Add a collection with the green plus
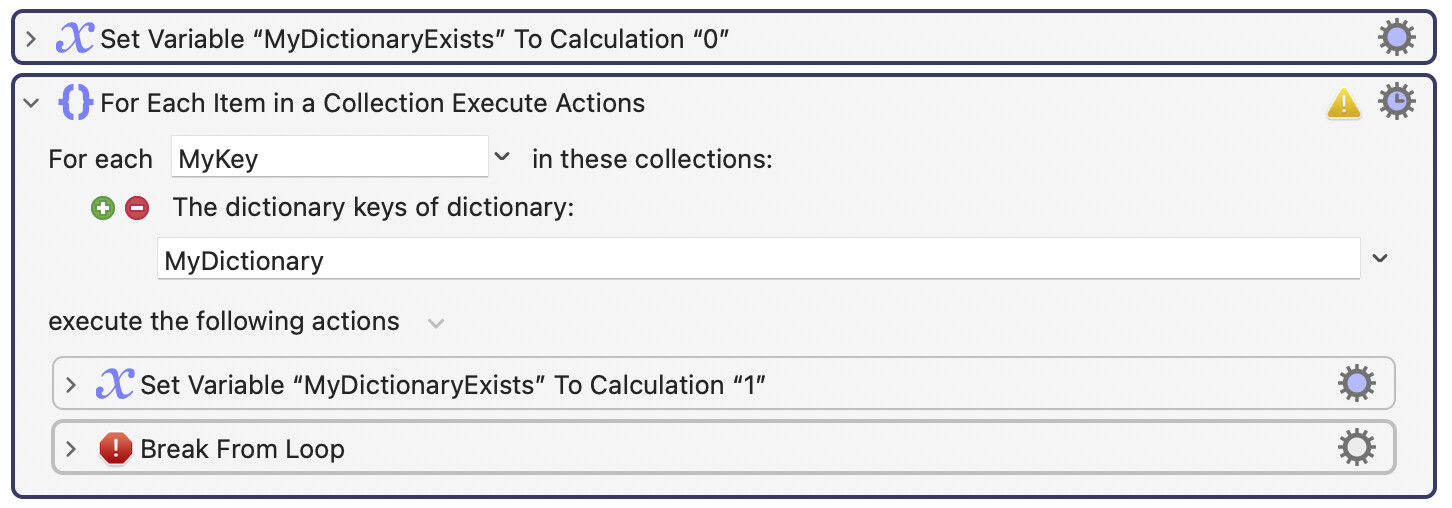 [103, 208]
